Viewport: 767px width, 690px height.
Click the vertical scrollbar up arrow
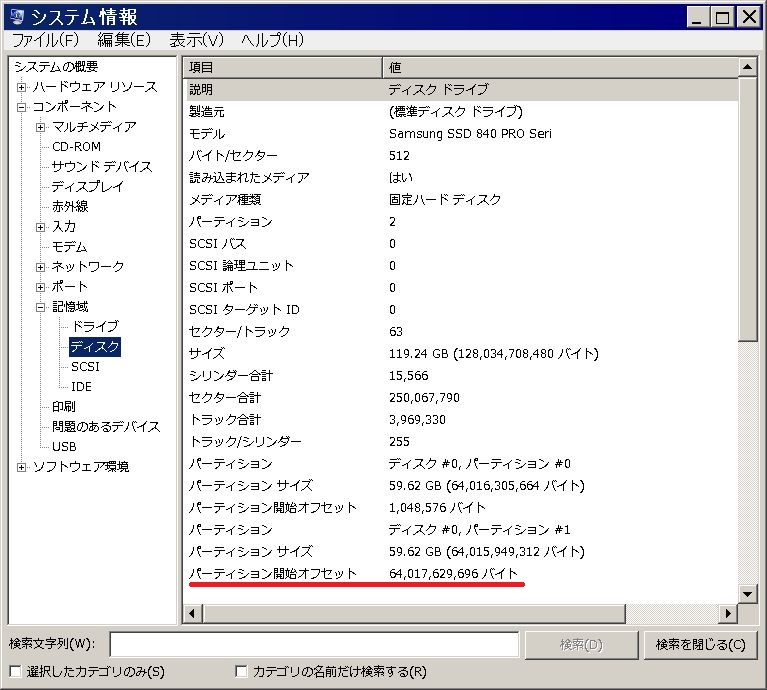click(x=747, y=67)
